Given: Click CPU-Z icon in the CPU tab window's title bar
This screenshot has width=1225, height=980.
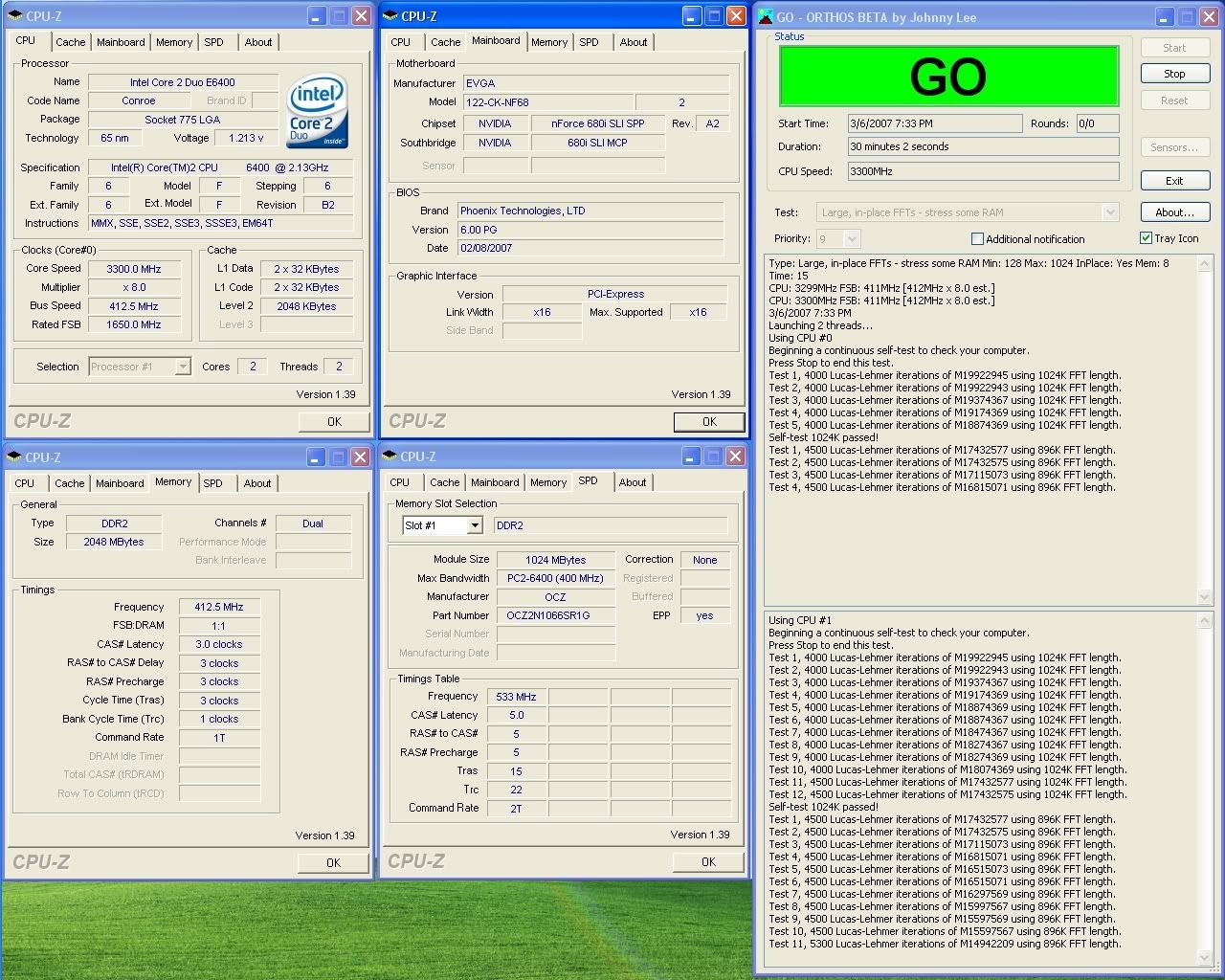Looking at the screenshot, I should tap(16, 16).
